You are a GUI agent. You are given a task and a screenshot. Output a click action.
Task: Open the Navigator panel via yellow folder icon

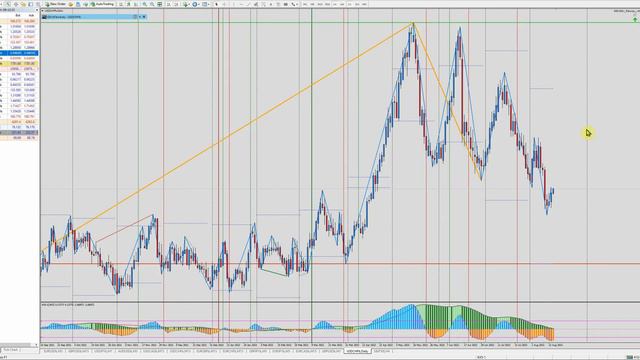point(23,4)
